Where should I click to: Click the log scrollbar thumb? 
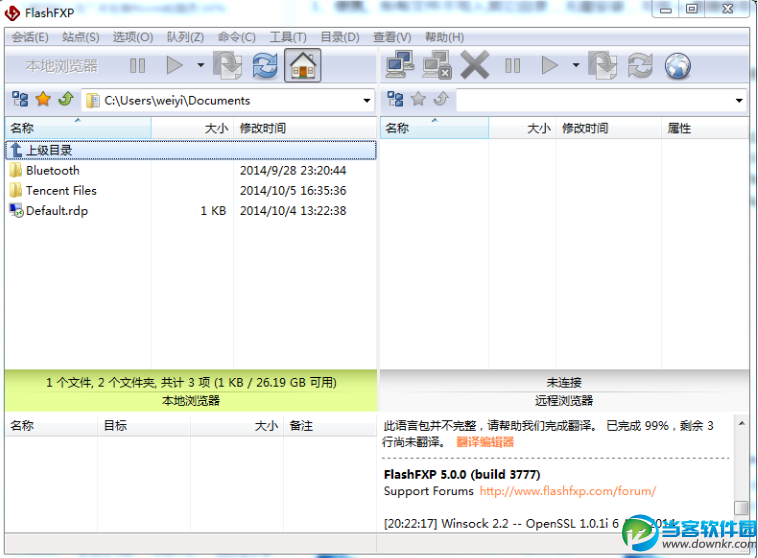[741, 508]
